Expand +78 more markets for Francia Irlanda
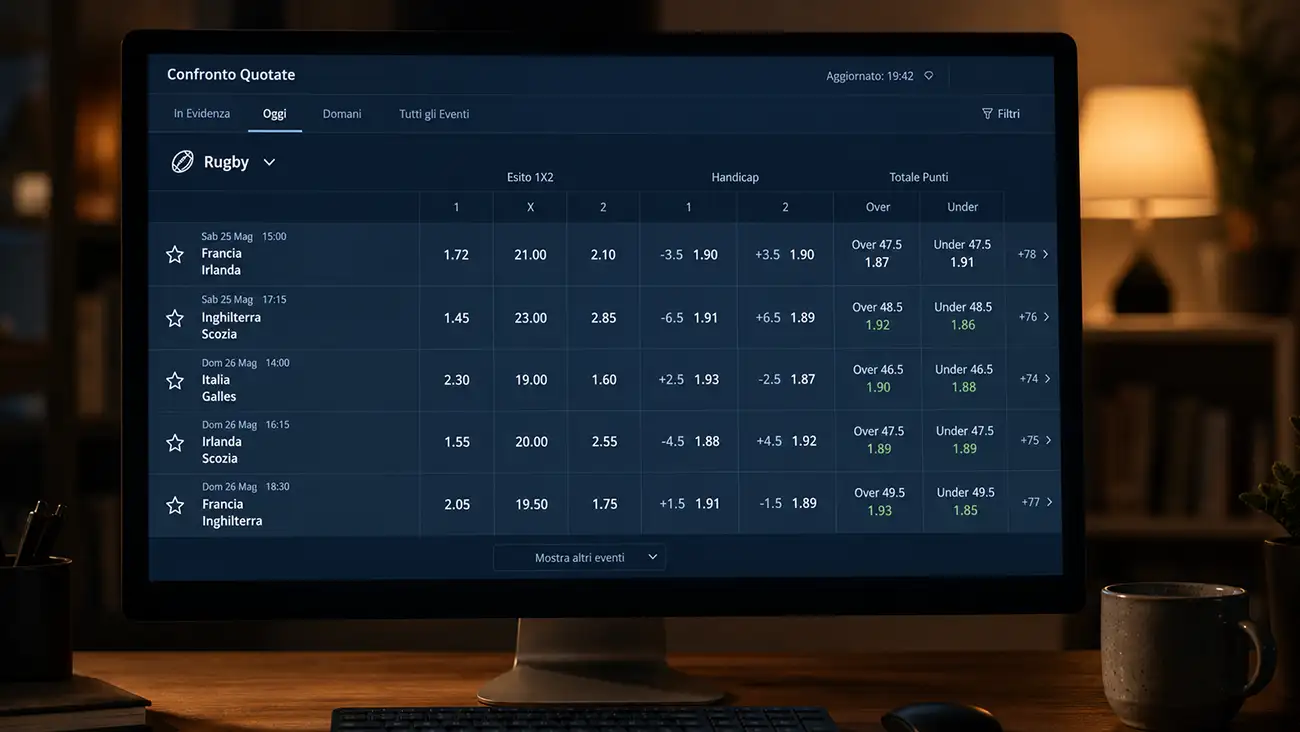This screenshot has height=732, width=1300. tap(1034, 254)
